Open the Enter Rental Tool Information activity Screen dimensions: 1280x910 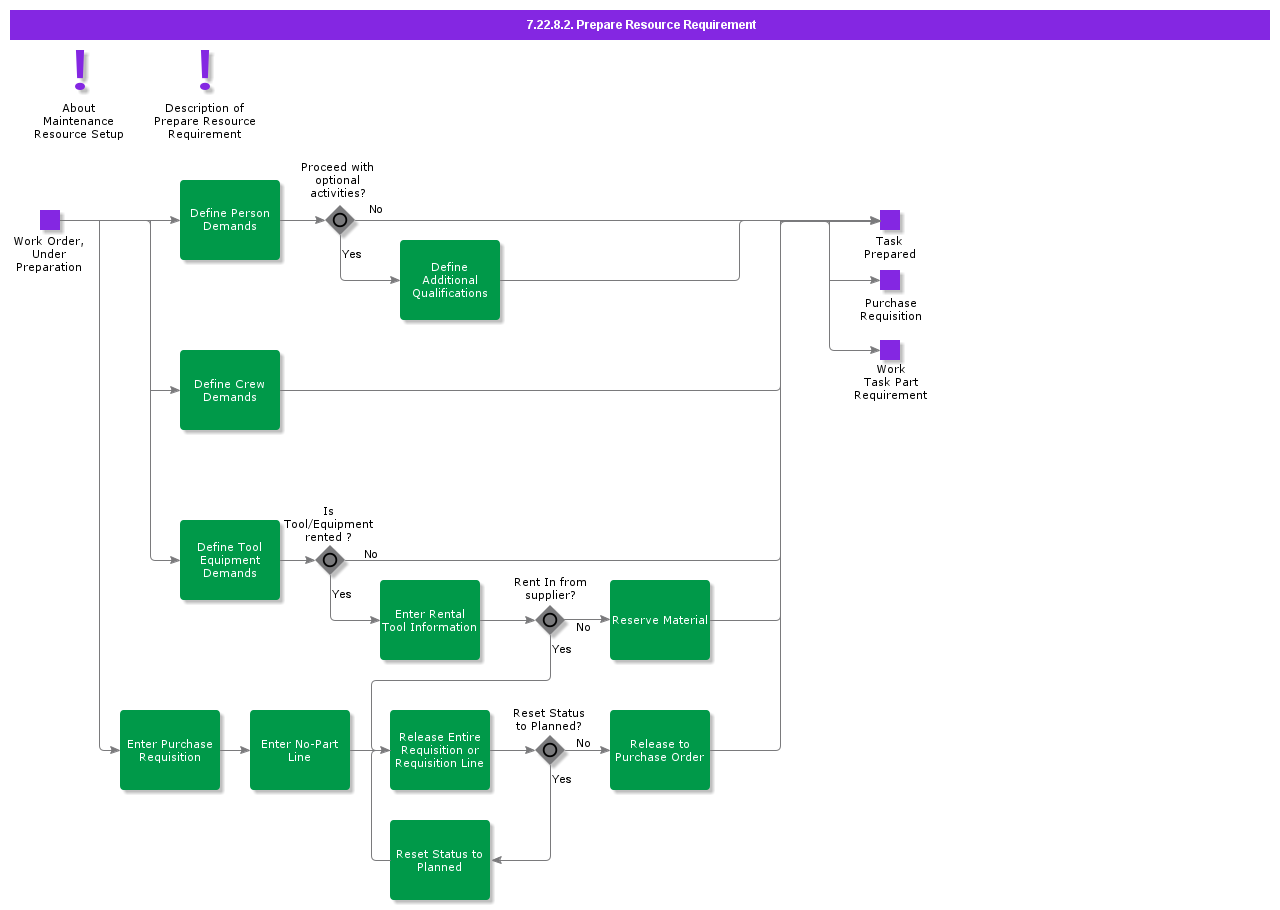tap(430, 620)
